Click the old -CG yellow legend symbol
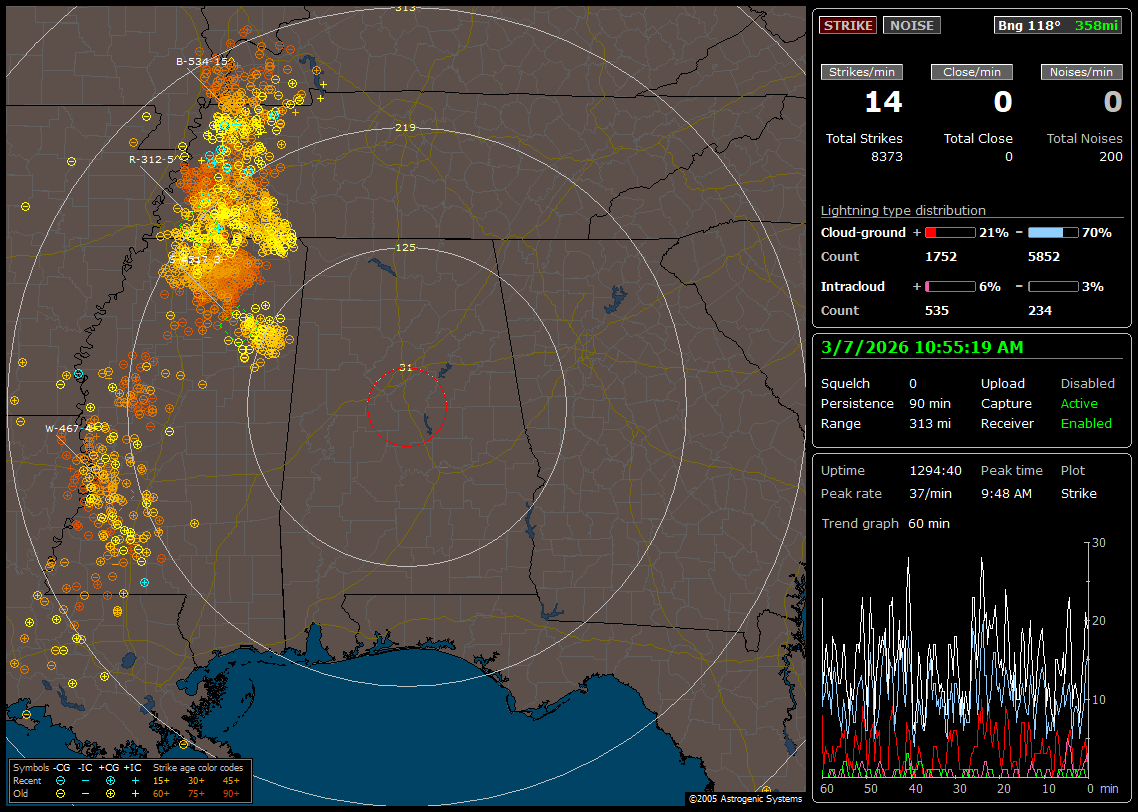Screen dimensions: 1138x812 [61, 793]
